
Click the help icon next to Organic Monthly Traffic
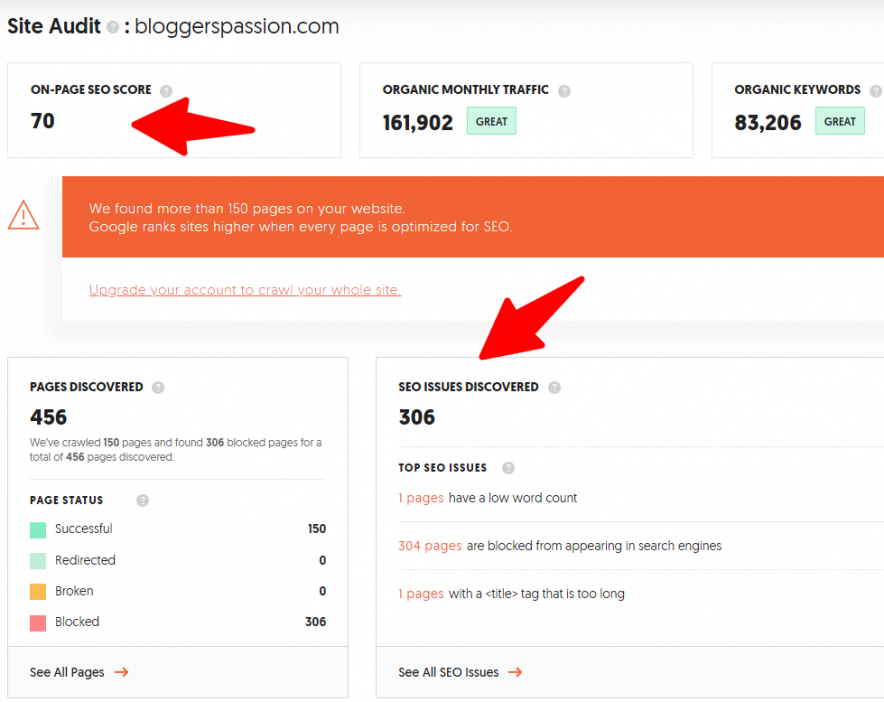tap(564, 89)
